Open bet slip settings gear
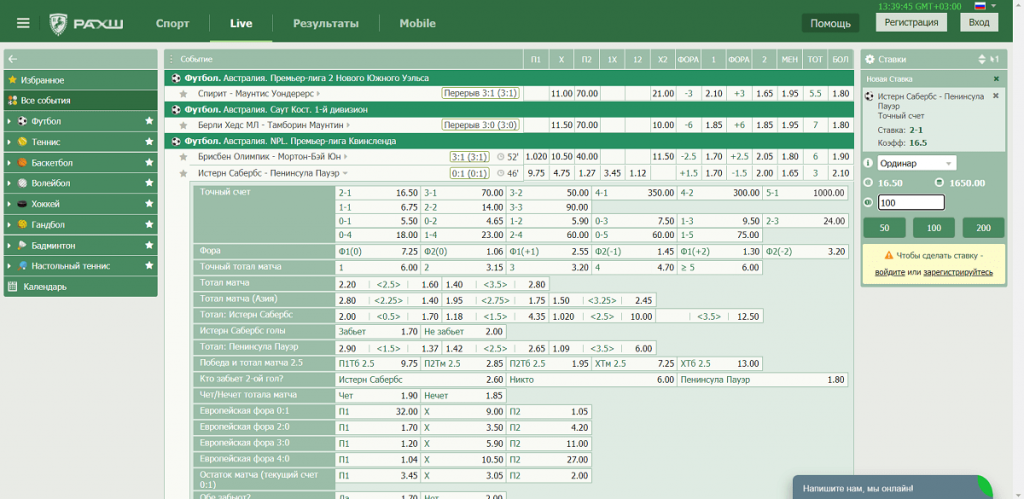1024x499 pixels. coord(870,60)
